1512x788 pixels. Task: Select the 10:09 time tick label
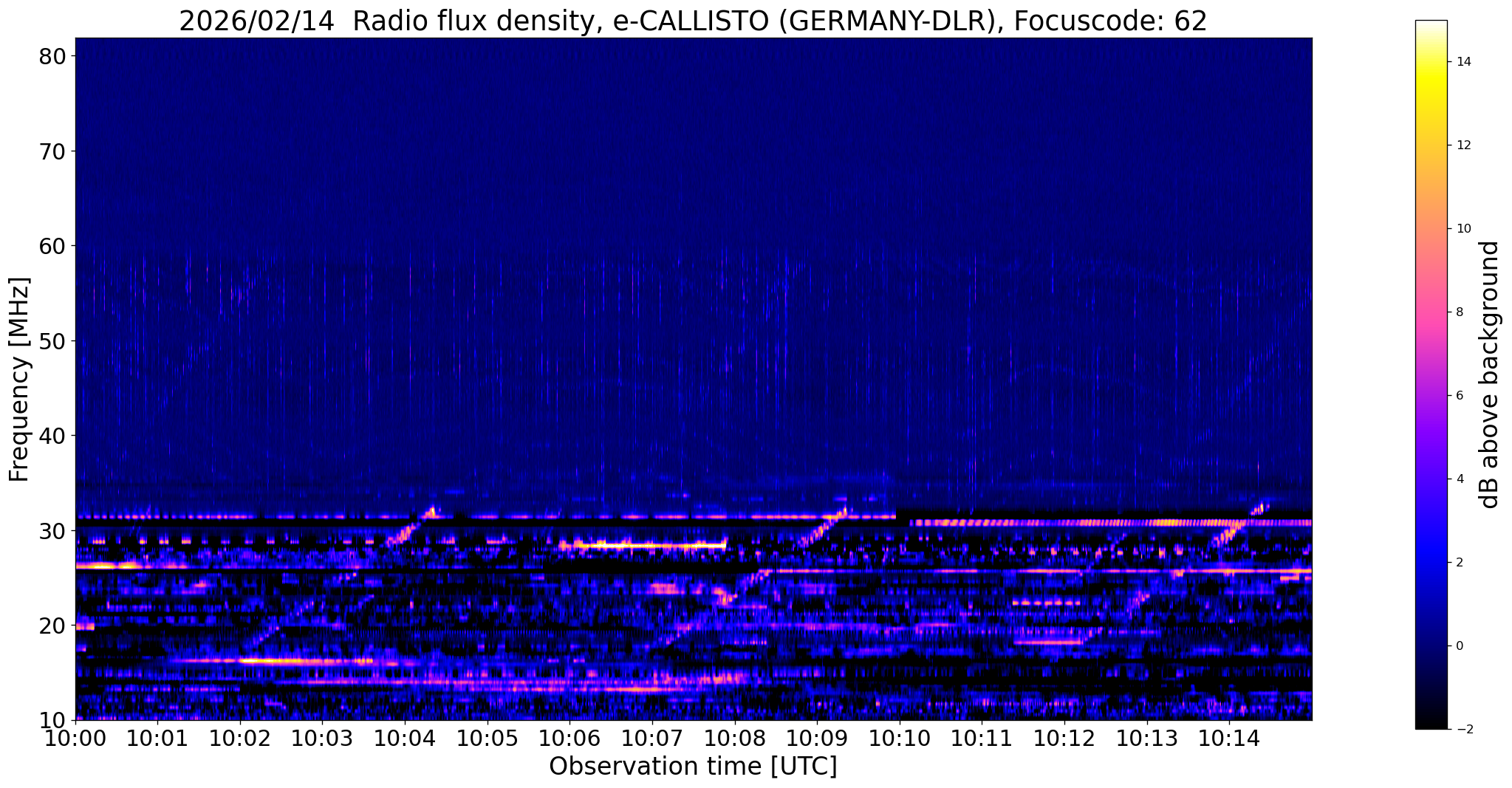click(817, 739)
